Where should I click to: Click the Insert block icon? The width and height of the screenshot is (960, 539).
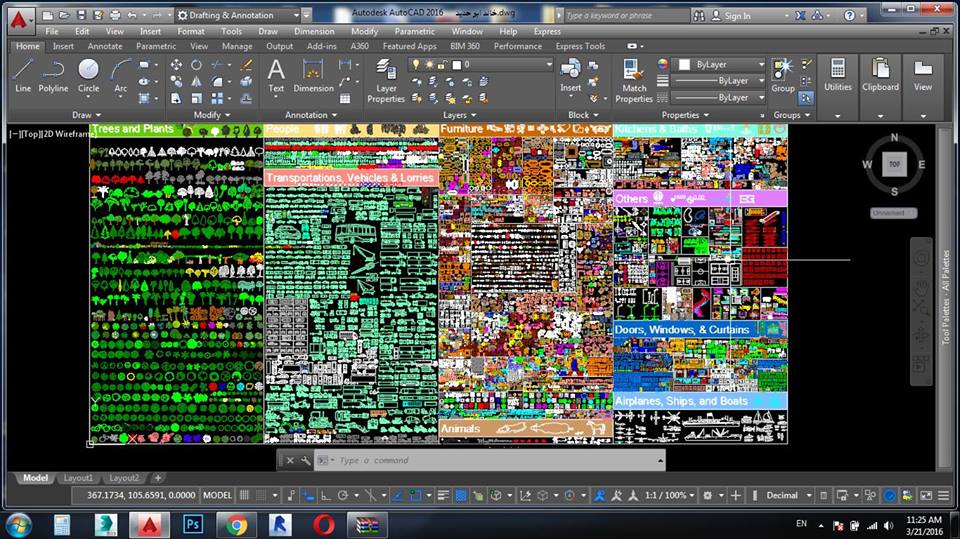(571, 75)
